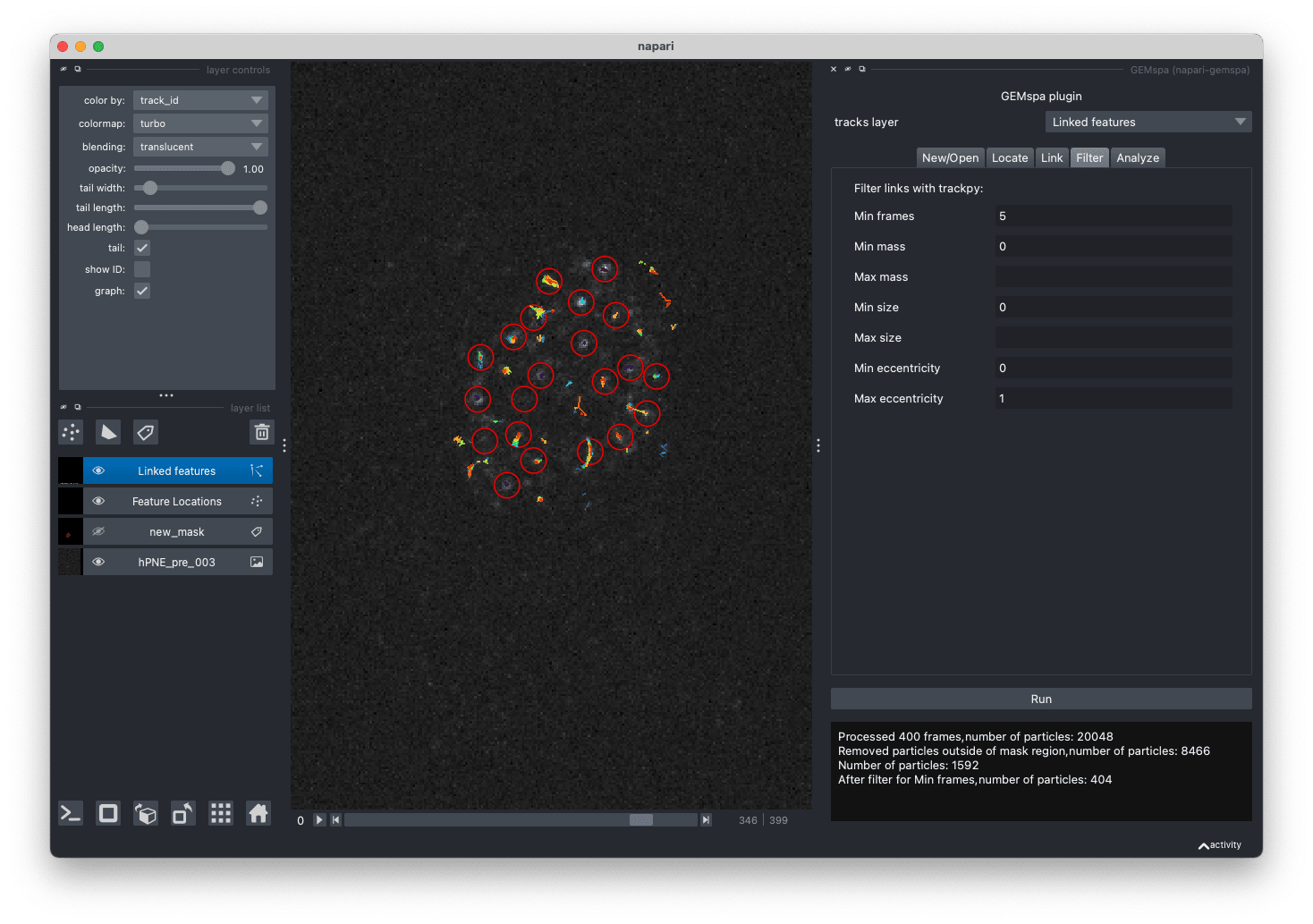The image size is (1313, 924).
Task: Select the Filter tab
Action: tap(1089, 157)
